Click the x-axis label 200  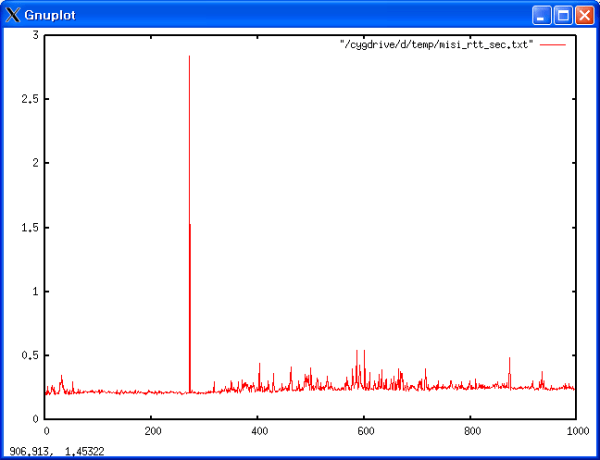point(151,432)
